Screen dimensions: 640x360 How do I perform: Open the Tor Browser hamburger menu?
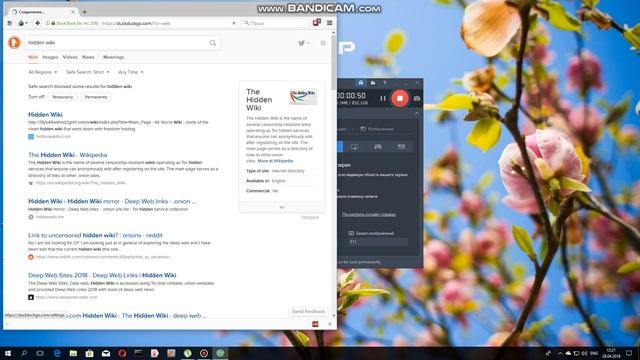pyautogui.click(x=329, y=23)
